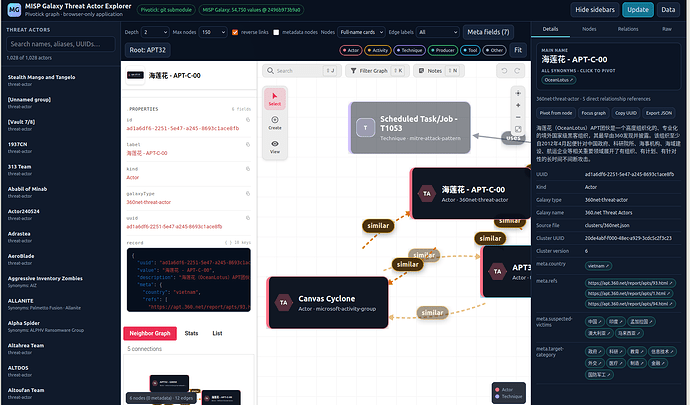Click the braces icon next to record

(228, 243)
